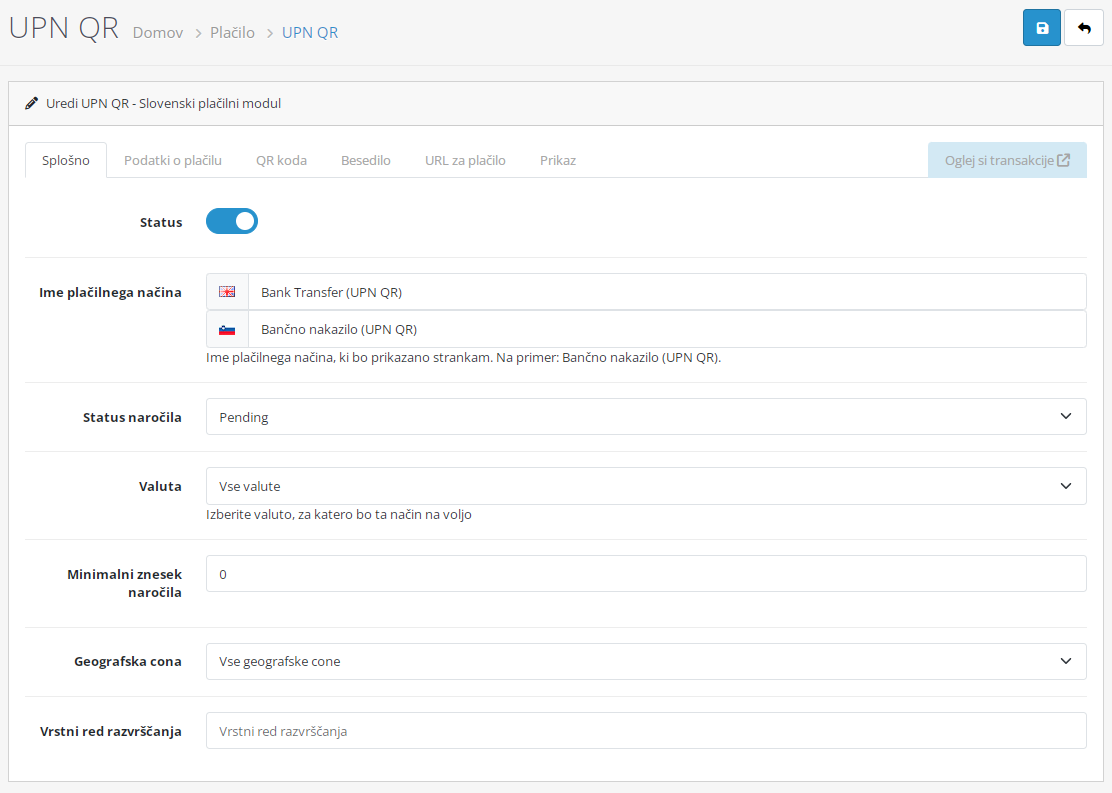Click the Slovenian flag icon

click(x=227, y=329)
